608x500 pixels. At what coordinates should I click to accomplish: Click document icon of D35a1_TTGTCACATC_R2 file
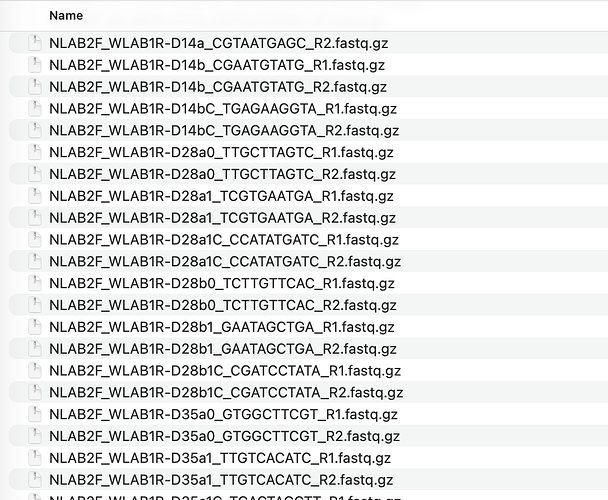(35, 480)
